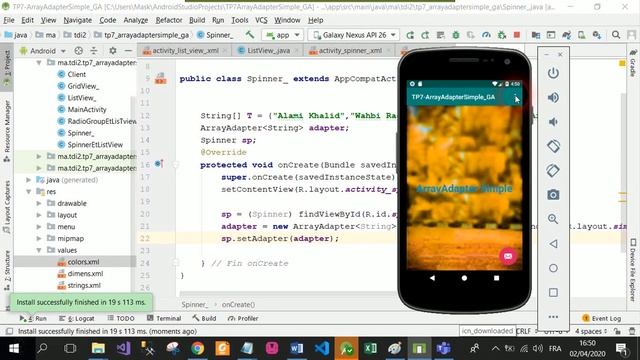
Task: Switch to the activity_spinner_xml tab
Action: (x=350, y=51)
